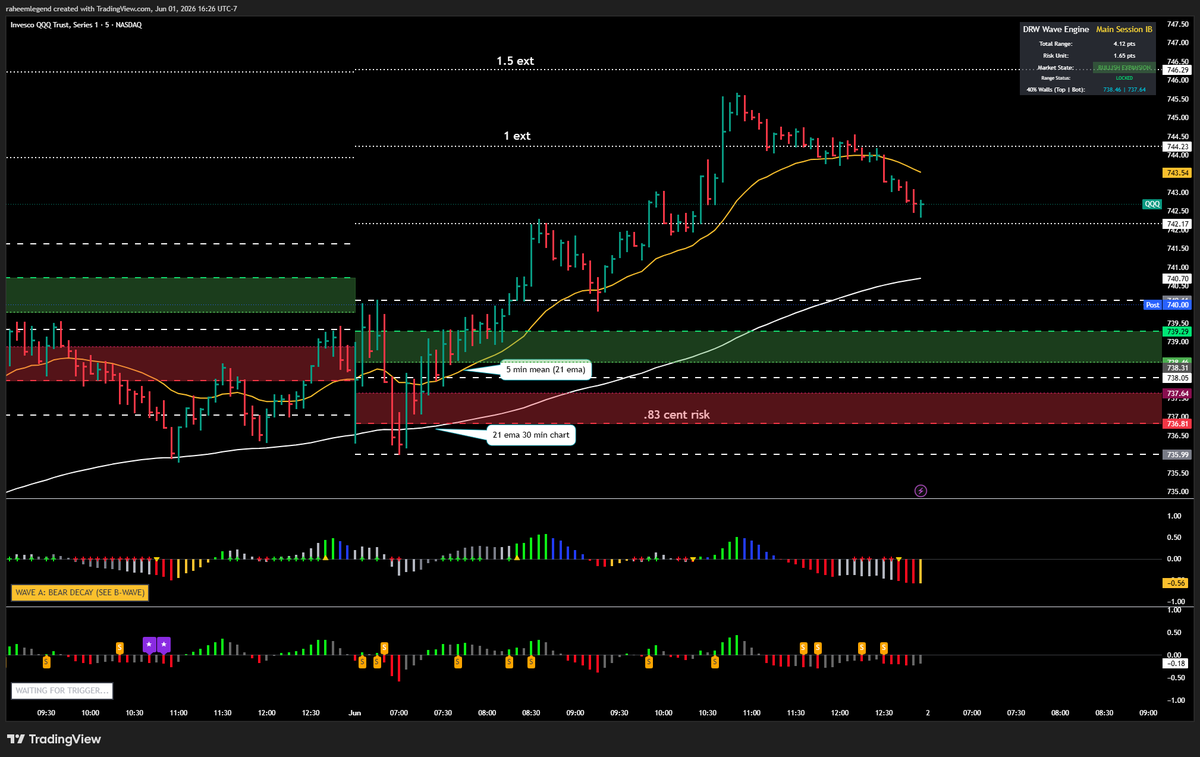Click the 737.64 price label on axis
1200x757 pixels.
tap(1177, 394)
